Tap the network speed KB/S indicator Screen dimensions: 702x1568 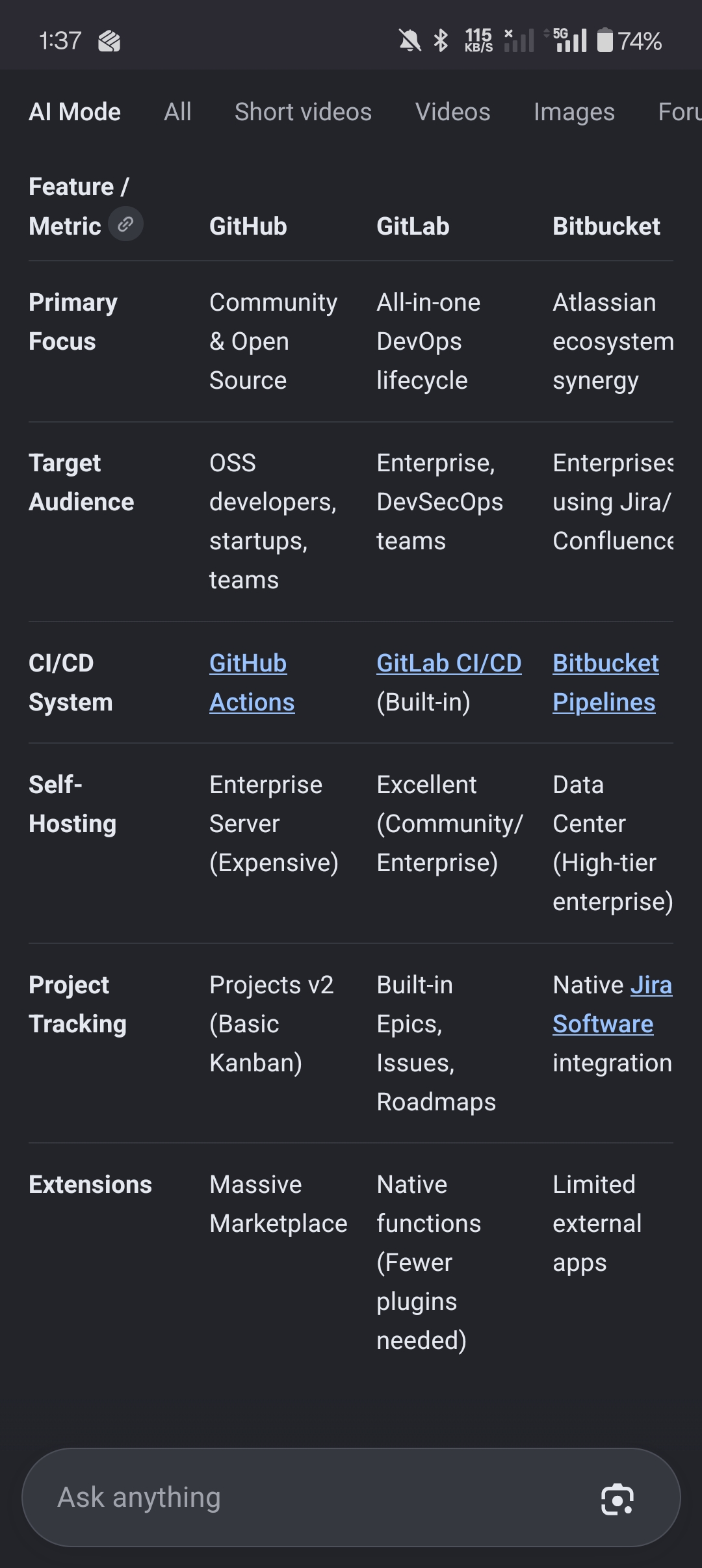click(x=478, y=40)
